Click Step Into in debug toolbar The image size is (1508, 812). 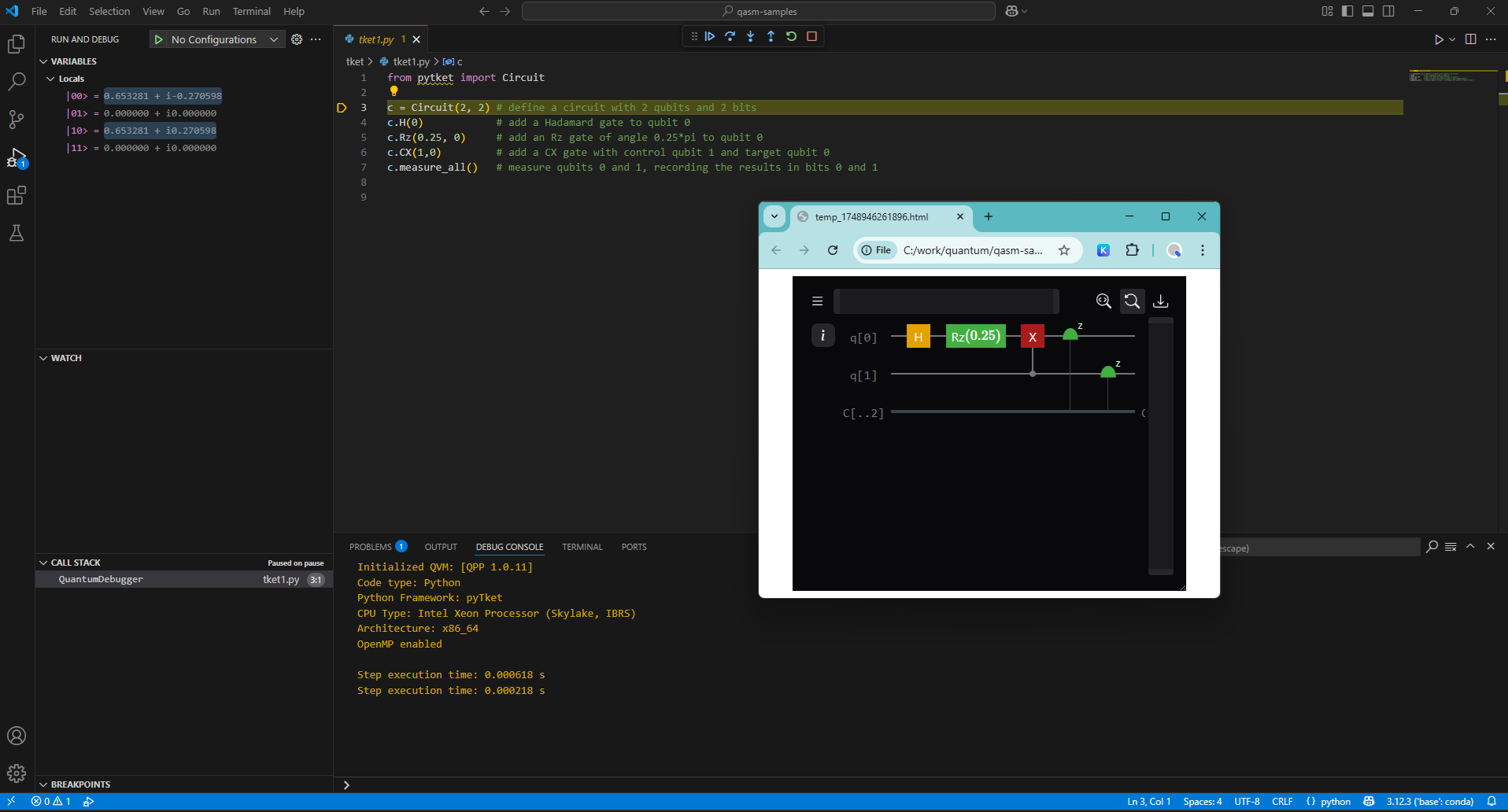(751, 36)
